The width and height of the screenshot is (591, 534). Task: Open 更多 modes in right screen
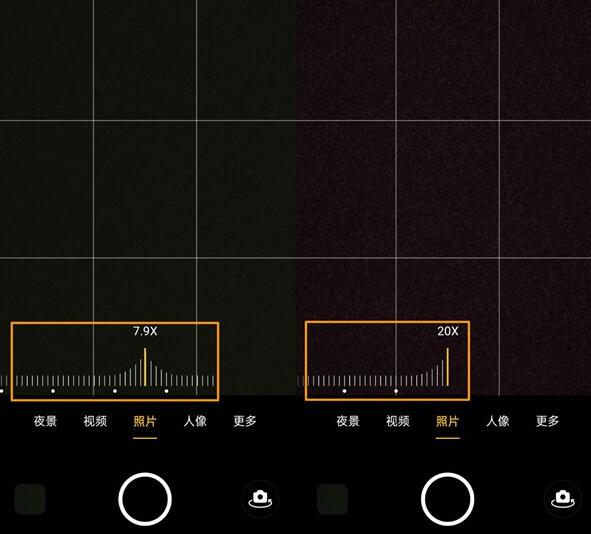pyautogui.click(x=548, y=421)
